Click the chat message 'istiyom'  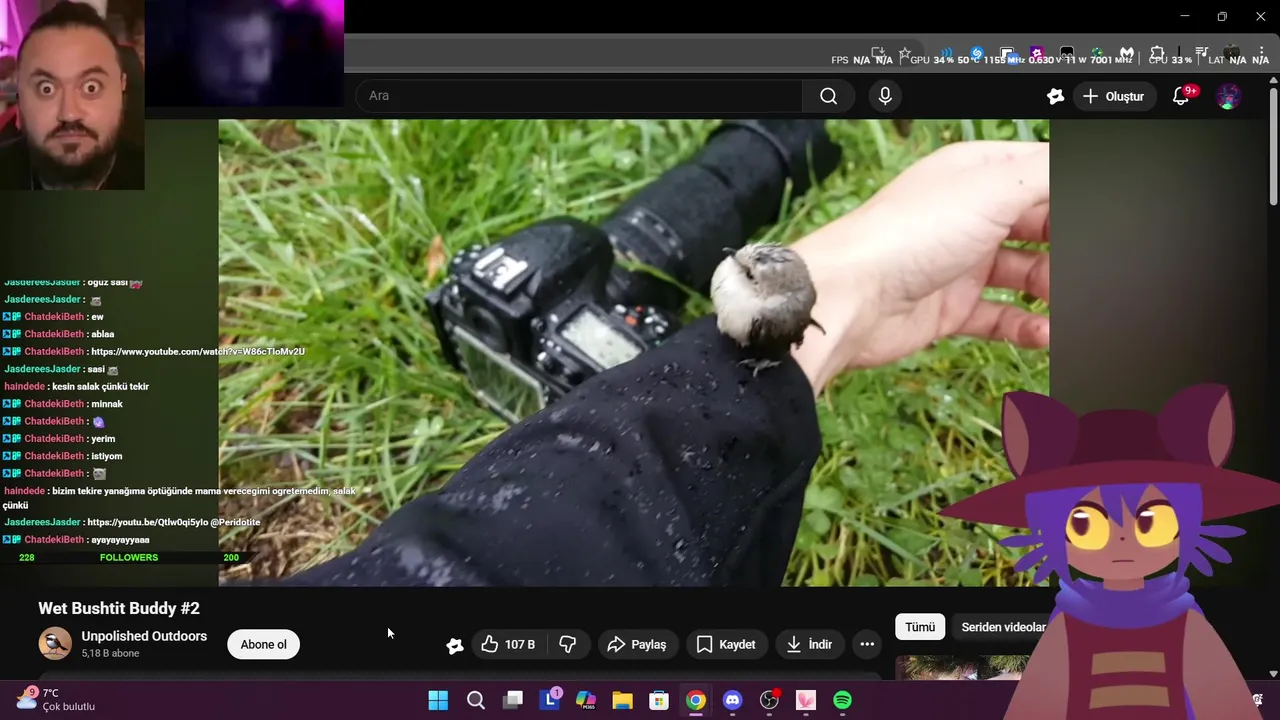(x=106, y=457)
